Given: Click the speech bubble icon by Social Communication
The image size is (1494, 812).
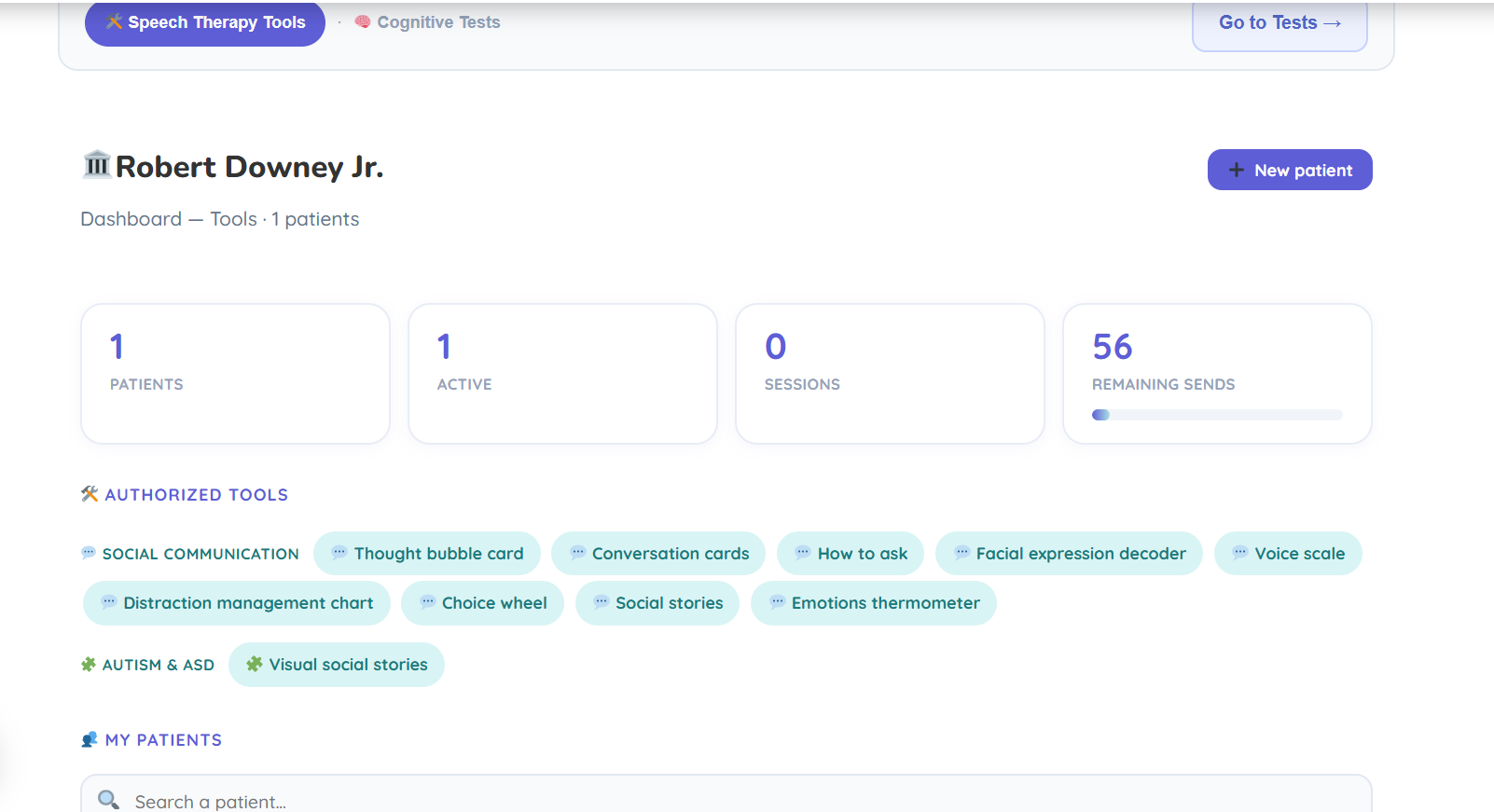Looking at the screenshot, I should coord(89,553).
